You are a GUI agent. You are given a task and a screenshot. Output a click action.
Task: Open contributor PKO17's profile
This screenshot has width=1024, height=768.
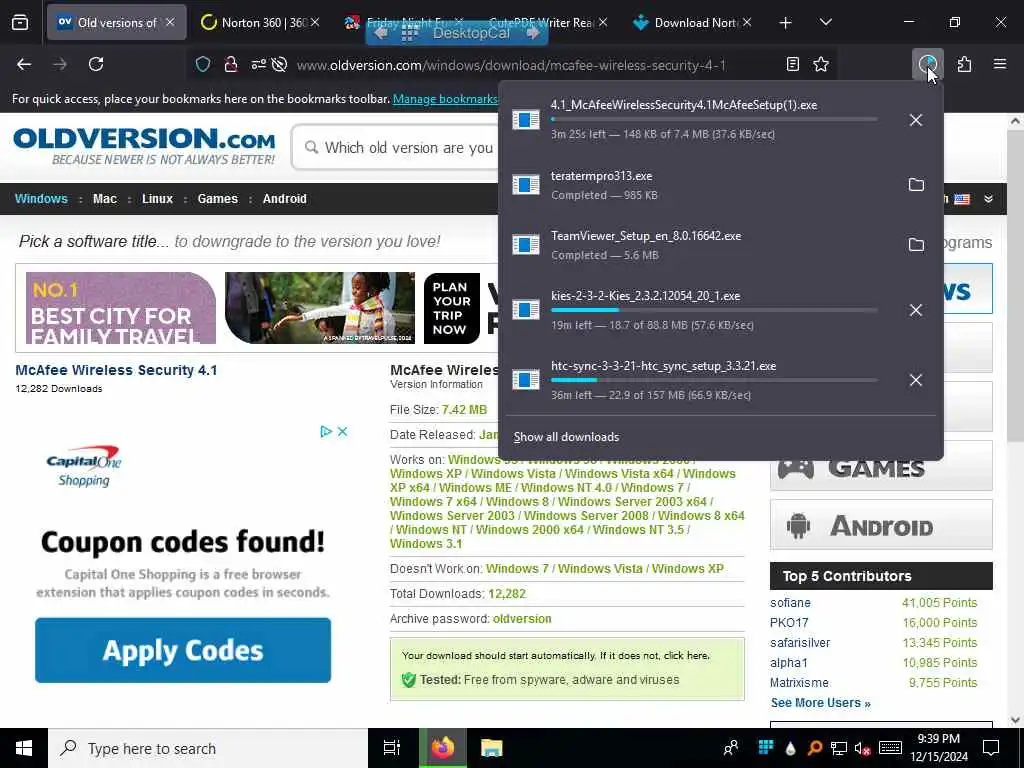[789, 623]
